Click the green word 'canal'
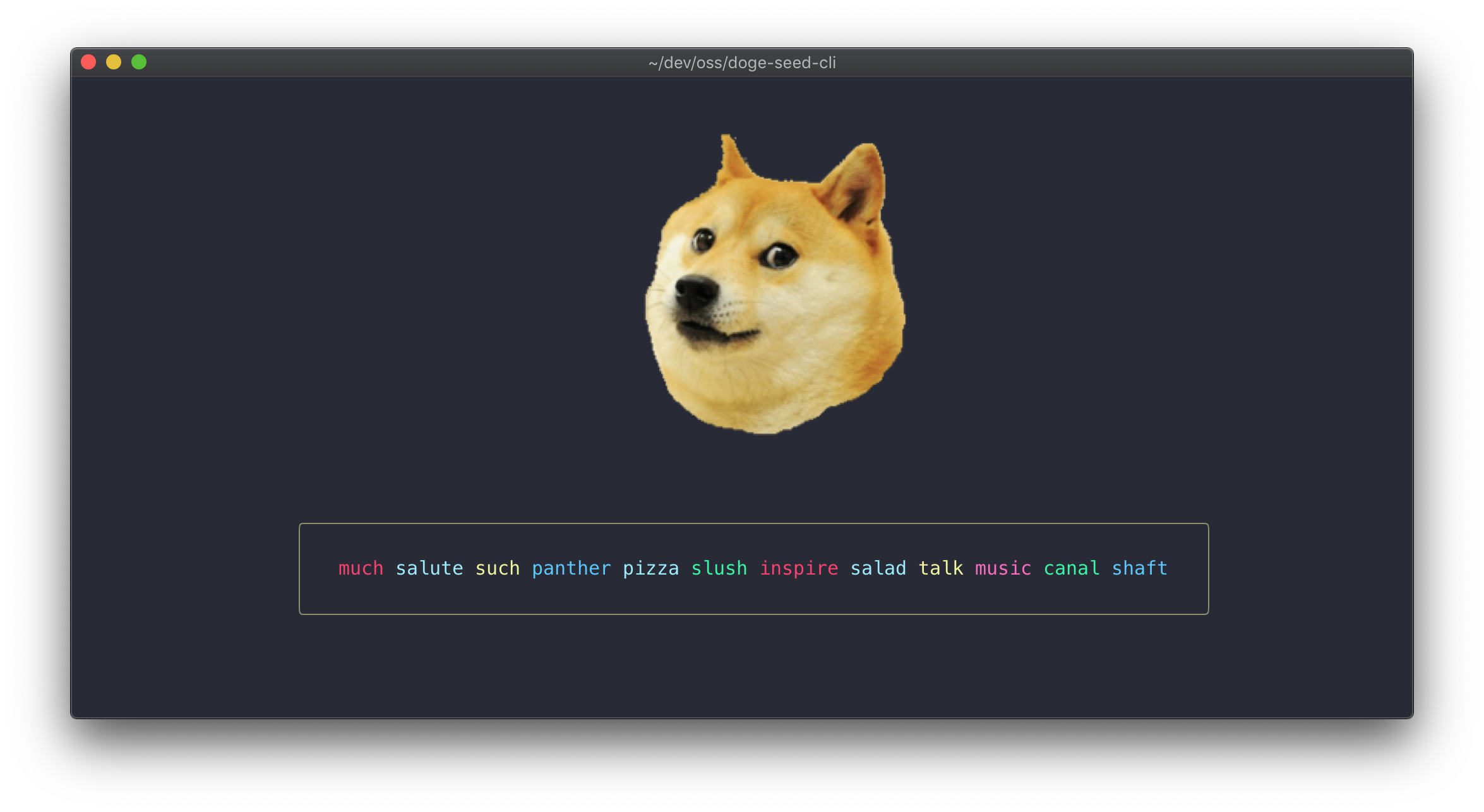This screenshot has height=812, width=1484. tap(1071, 568)
